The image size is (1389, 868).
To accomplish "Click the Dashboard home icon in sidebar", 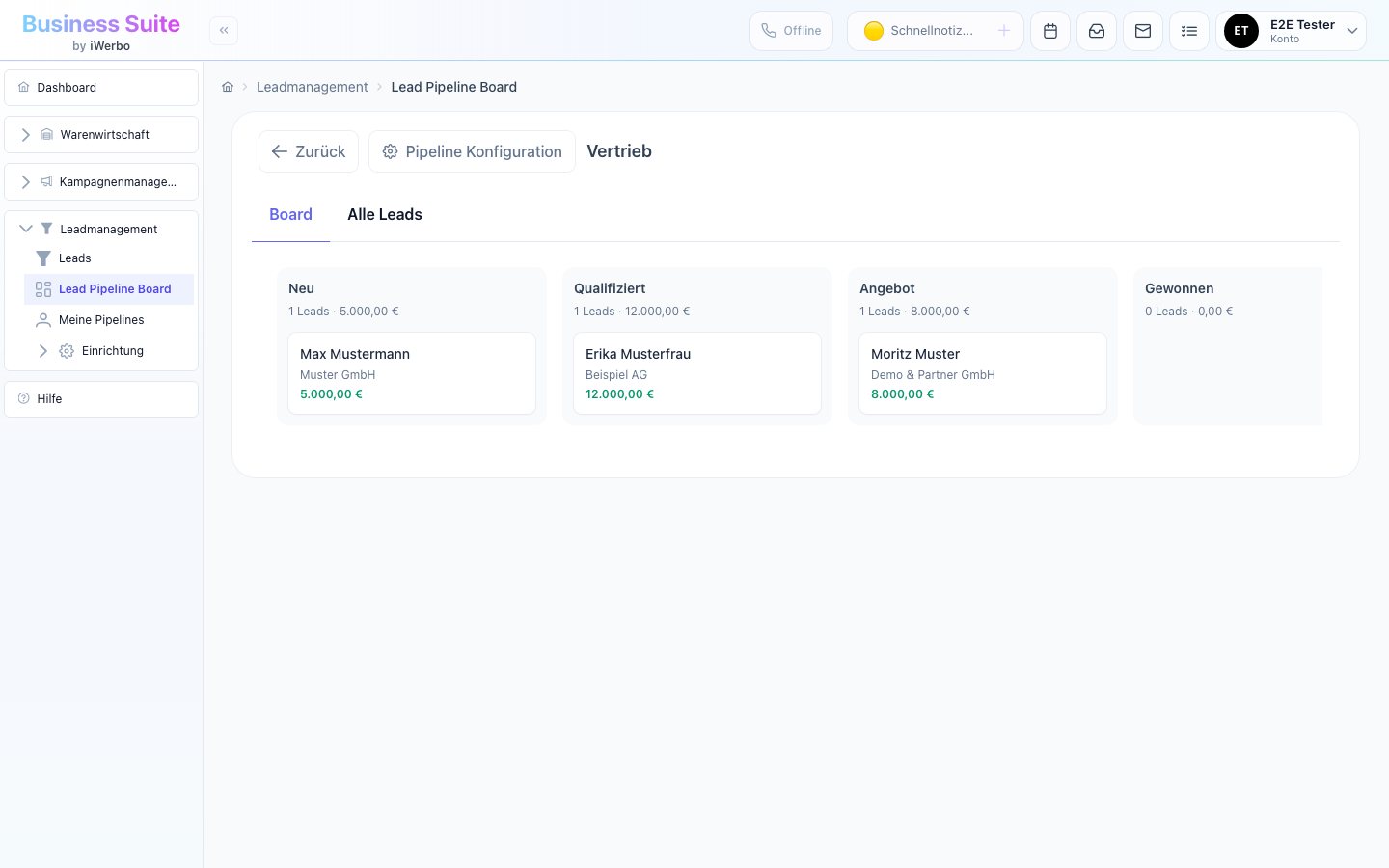I will coord(24,88).
